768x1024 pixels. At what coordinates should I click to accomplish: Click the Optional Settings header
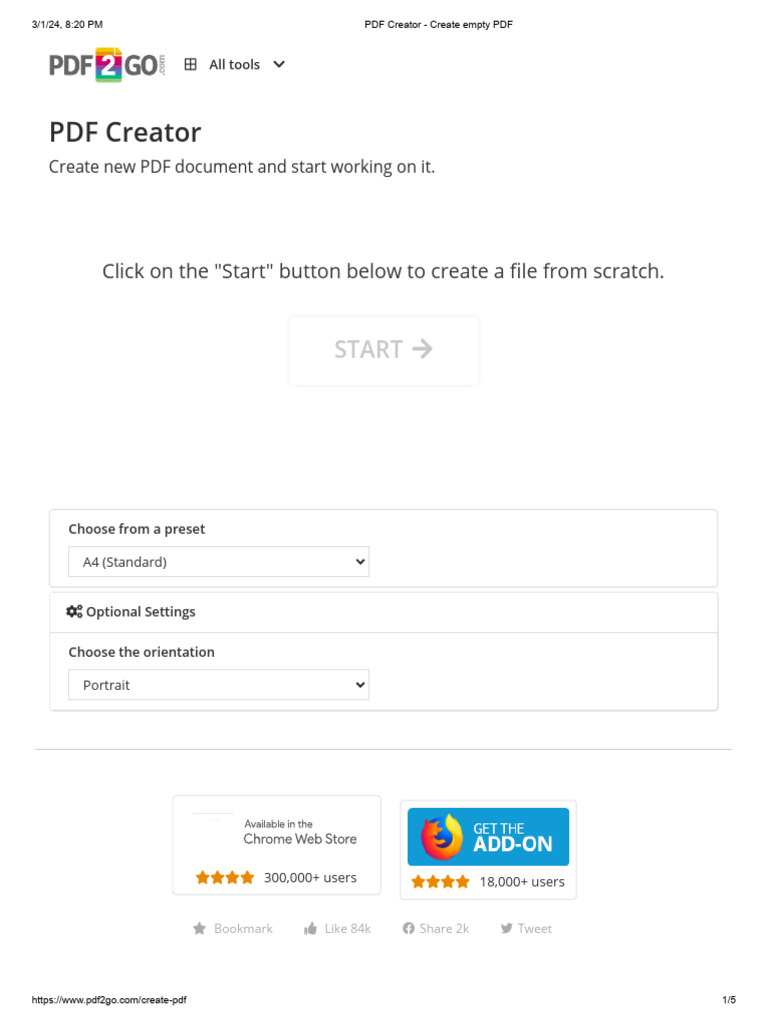point(140,612)
